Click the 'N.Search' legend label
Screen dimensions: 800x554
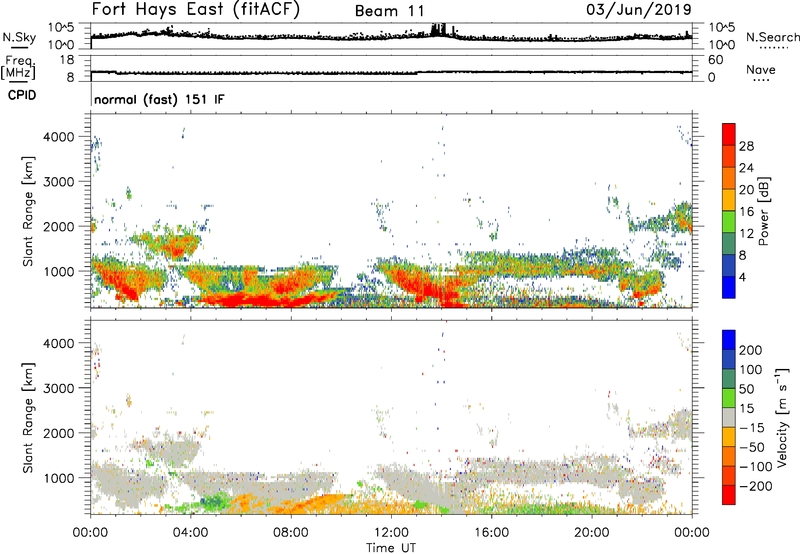(x=772, y=37)
